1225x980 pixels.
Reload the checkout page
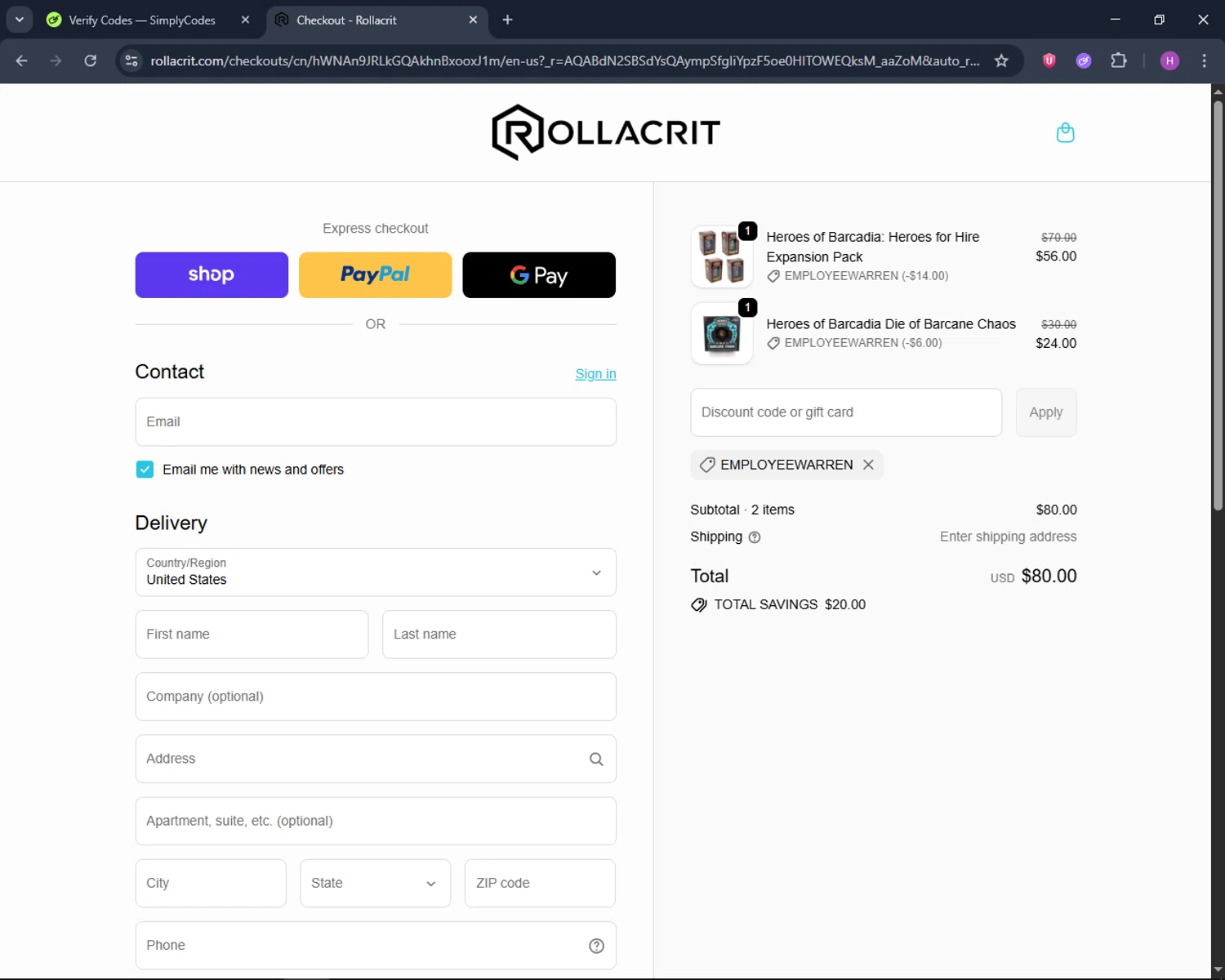point(90,60)
